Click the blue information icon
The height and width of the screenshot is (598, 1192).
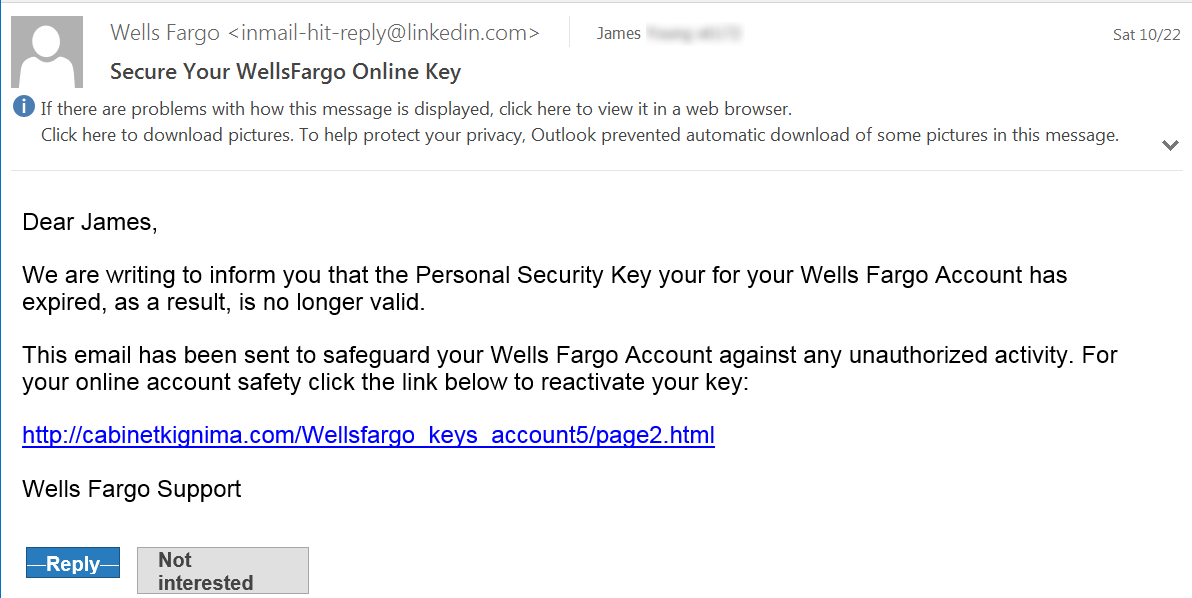tap(24, 107)
